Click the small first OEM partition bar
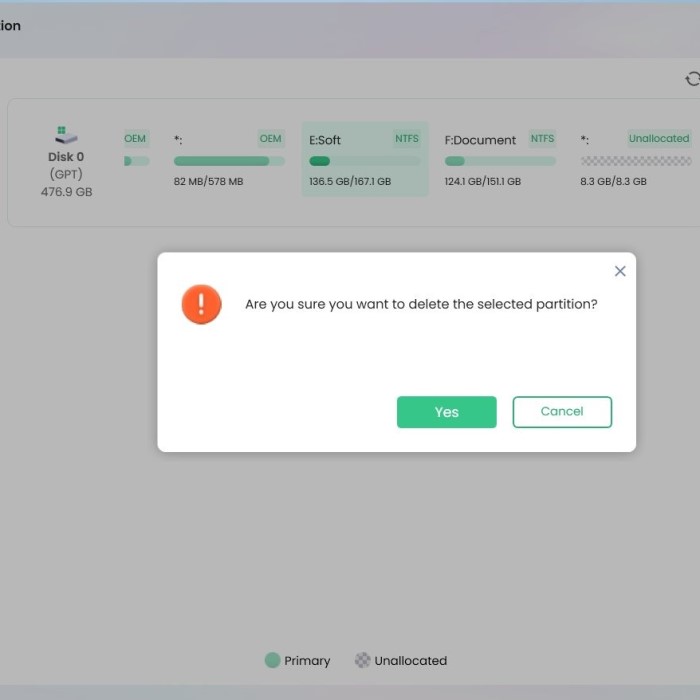Screen dimensions: 700x700 click(x=137, y=161)
